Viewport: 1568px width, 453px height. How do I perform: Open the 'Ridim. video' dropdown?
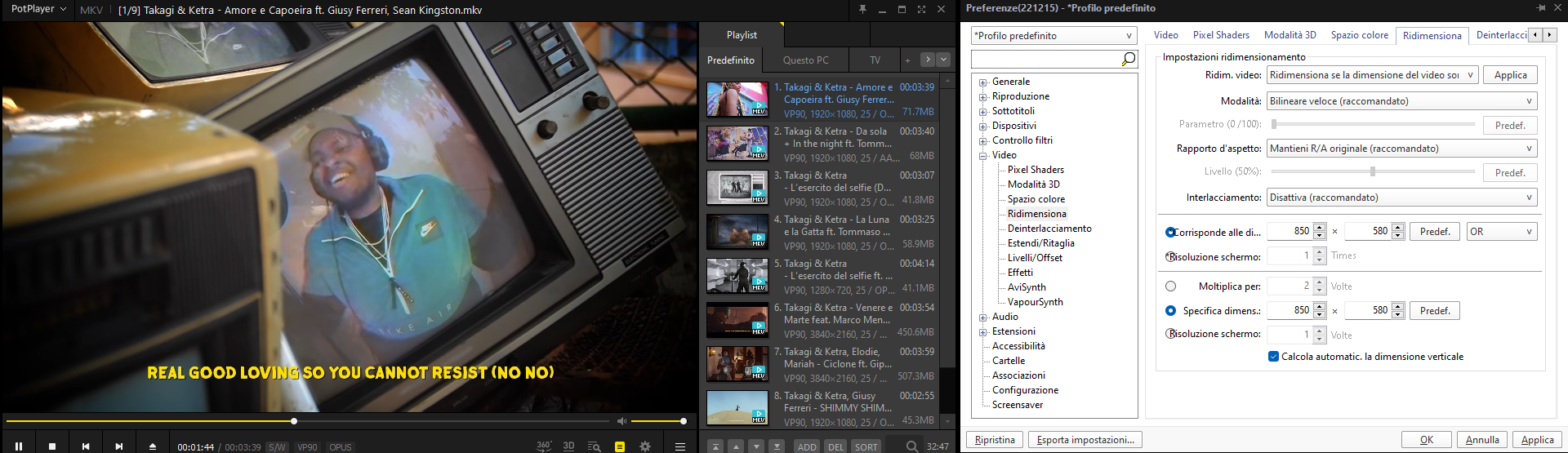[1372, 75]
